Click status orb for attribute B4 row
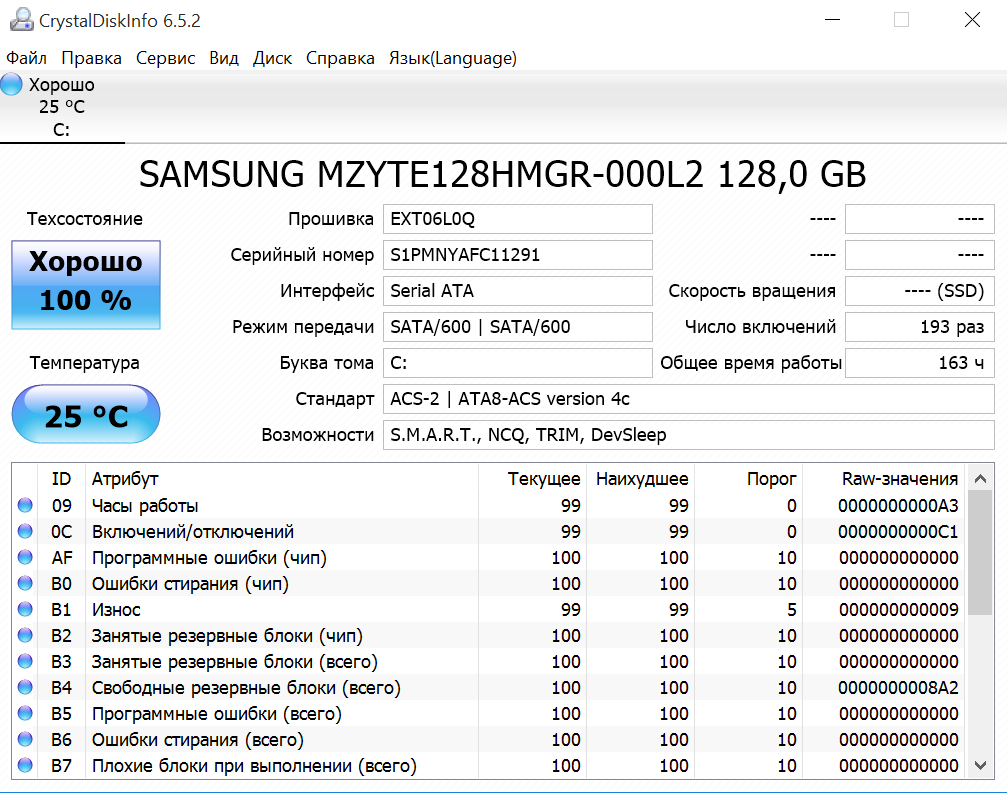Screen dimensions: 1007x793 (25, 687)
